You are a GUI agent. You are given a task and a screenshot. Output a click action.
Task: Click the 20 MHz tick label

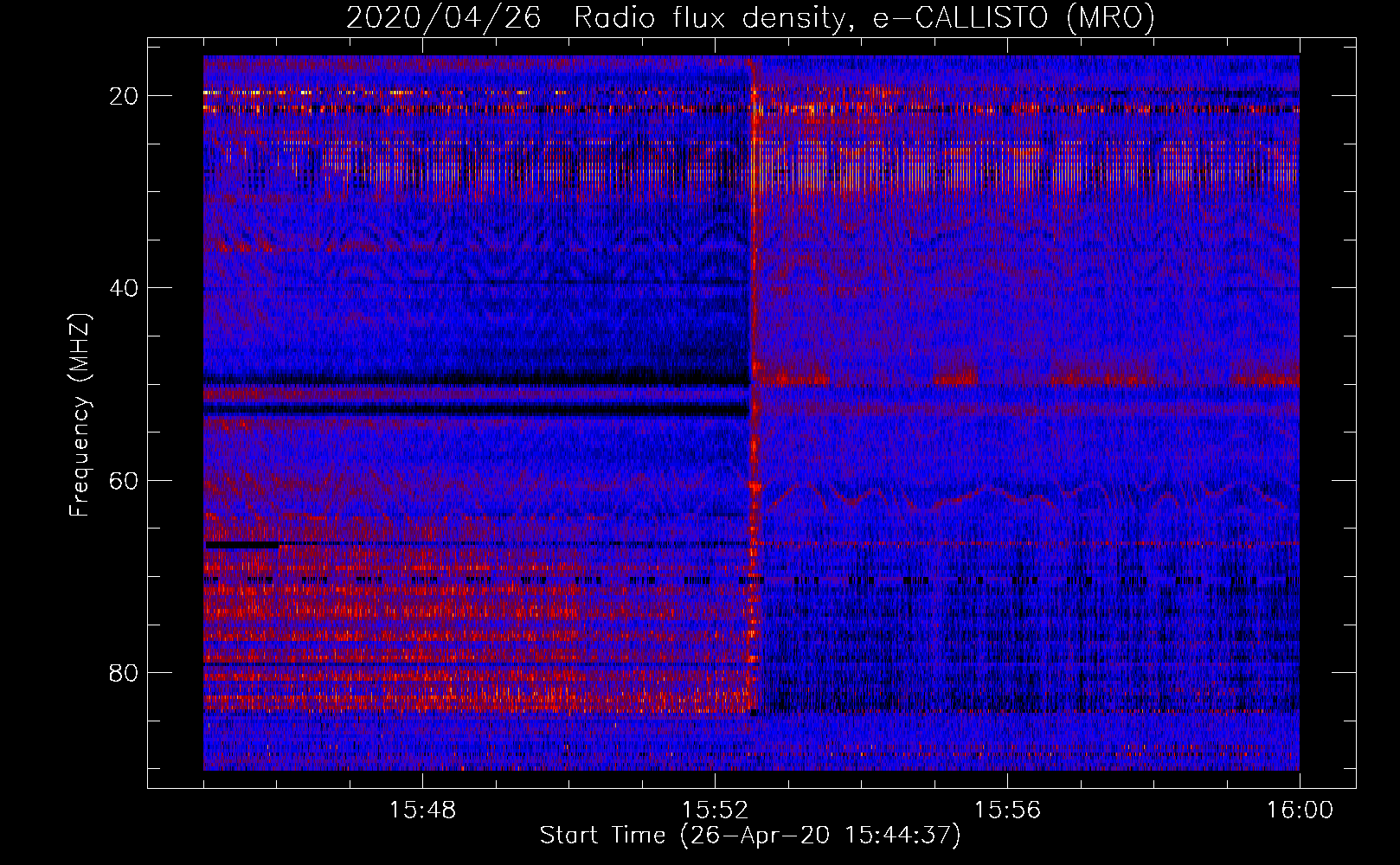point(125,96)
